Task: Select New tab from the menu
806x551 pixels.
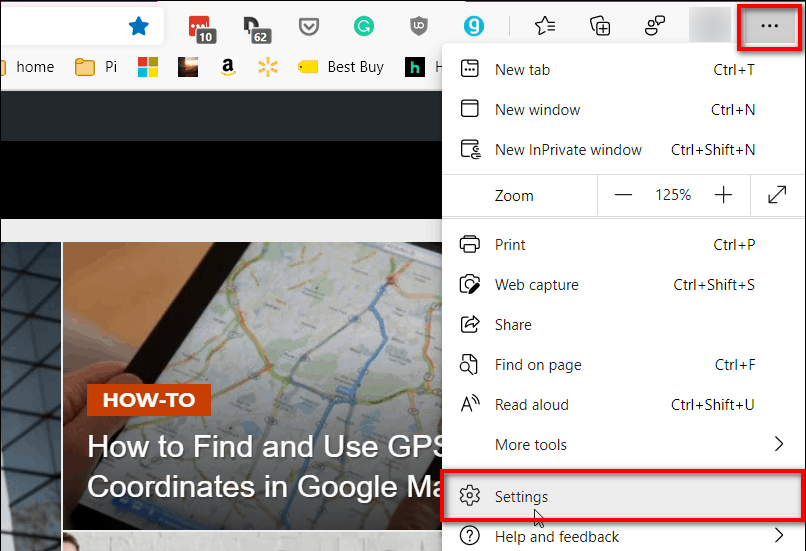Action: coord(622,69)
